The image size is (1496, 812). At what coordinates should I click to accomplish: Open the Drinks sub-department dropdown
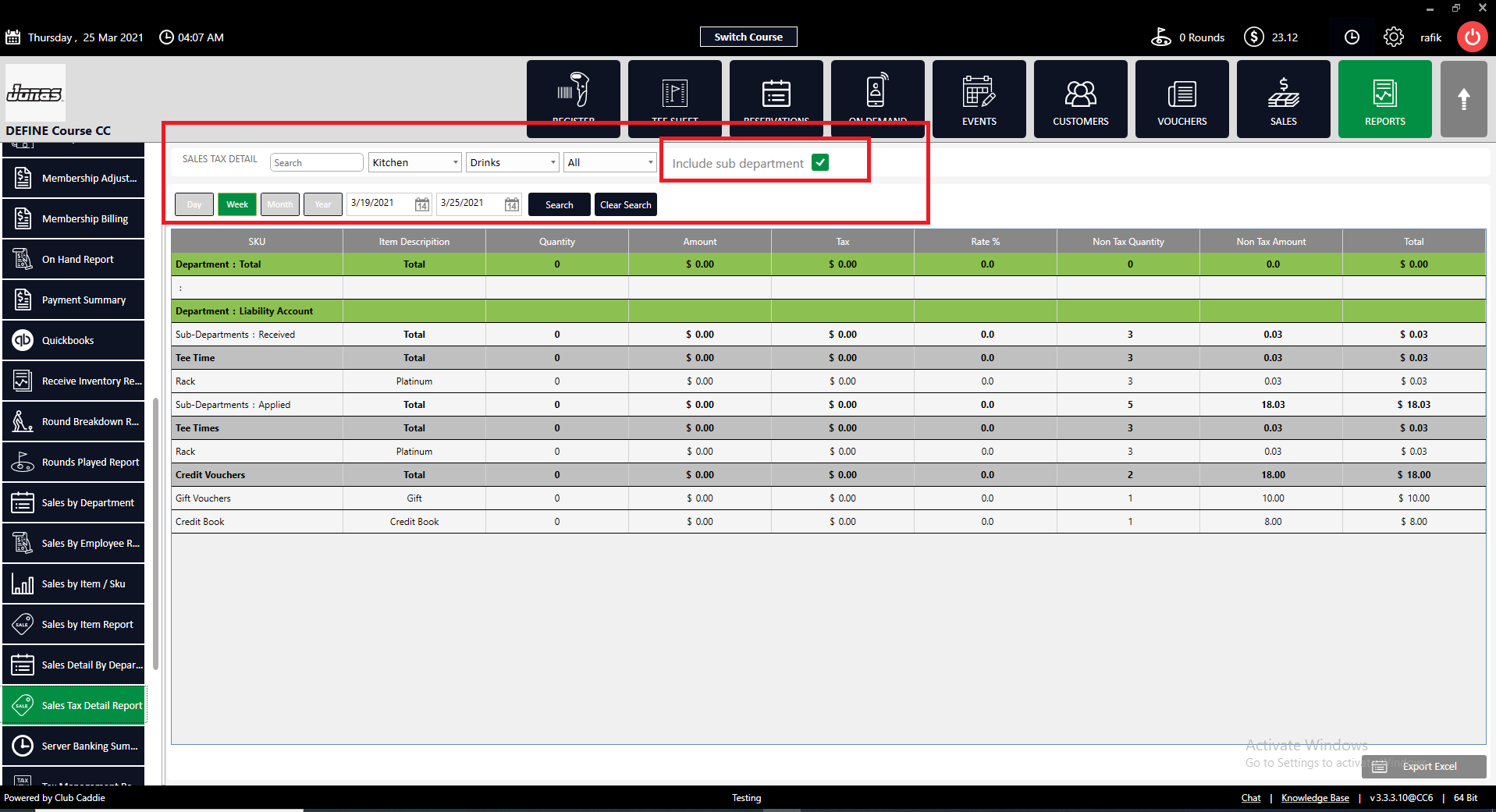tap(513, 162)
